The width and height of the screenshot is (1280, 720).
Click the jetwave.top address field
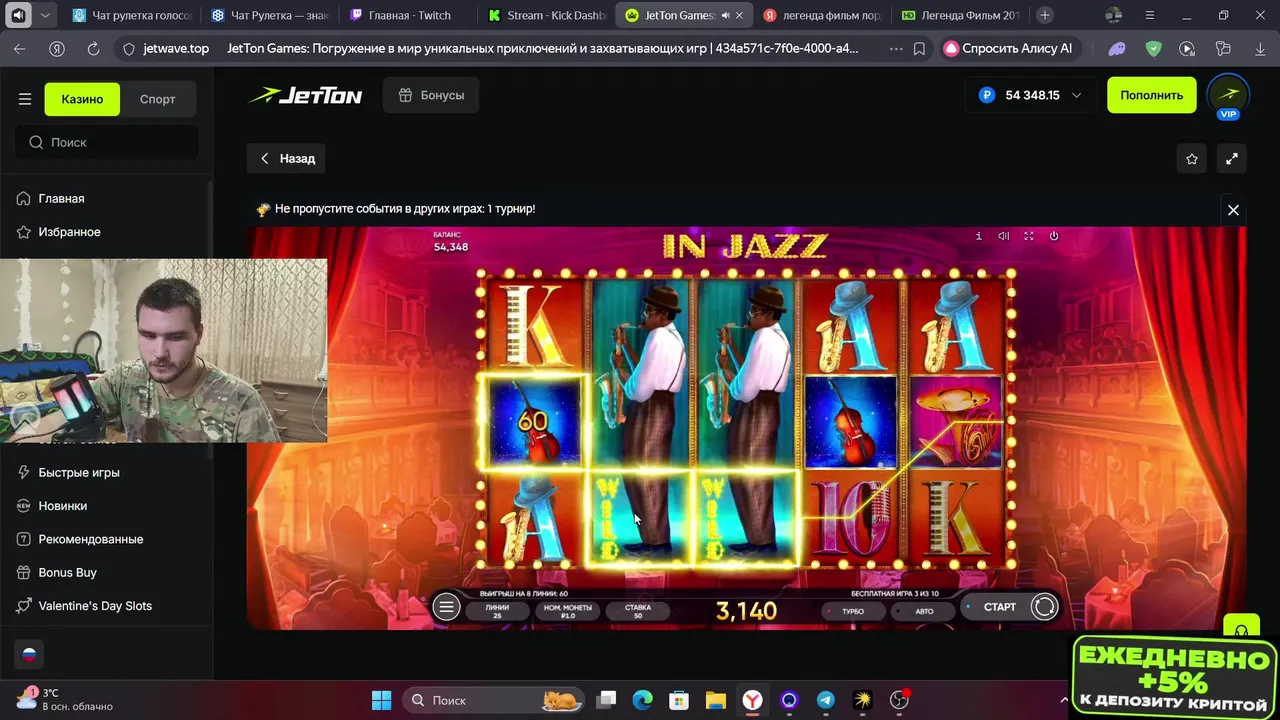(x=176, y=48)
